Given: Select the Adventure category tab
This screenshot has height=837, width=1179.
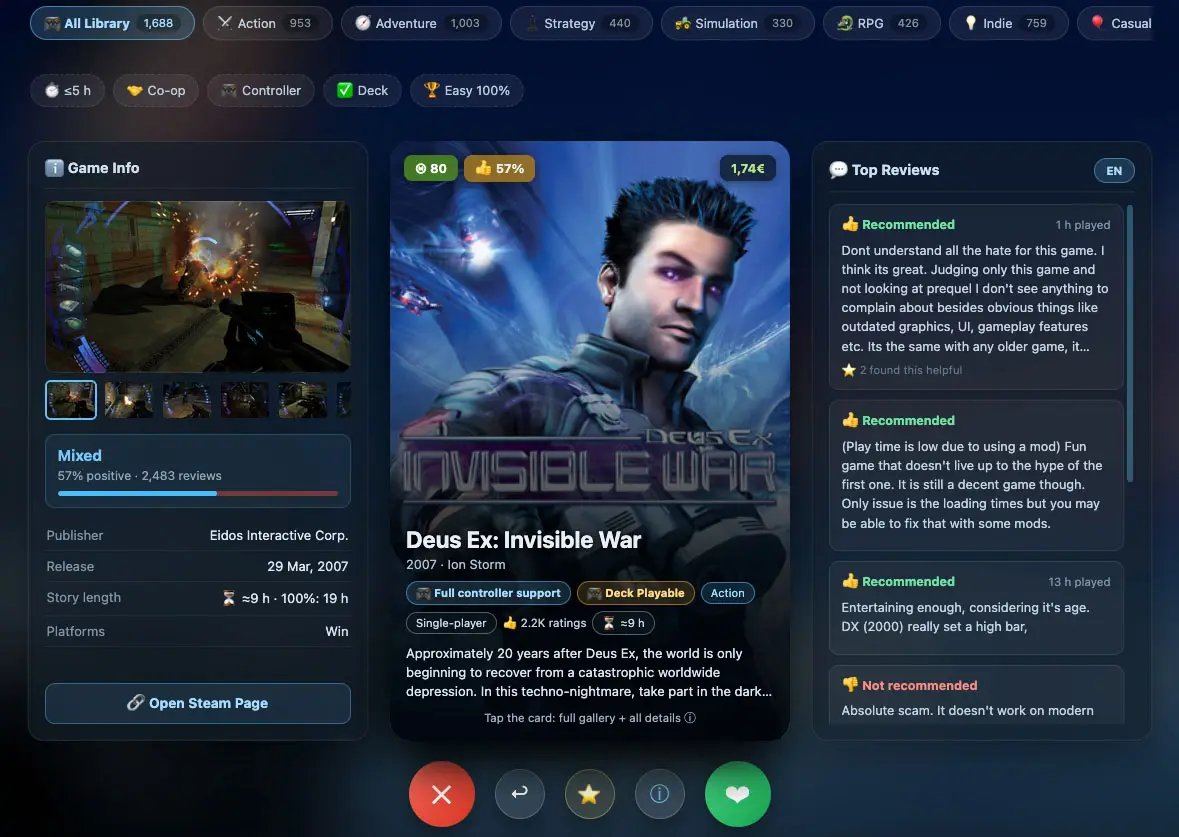Looking at the screenshot, I should click(421, 23).
